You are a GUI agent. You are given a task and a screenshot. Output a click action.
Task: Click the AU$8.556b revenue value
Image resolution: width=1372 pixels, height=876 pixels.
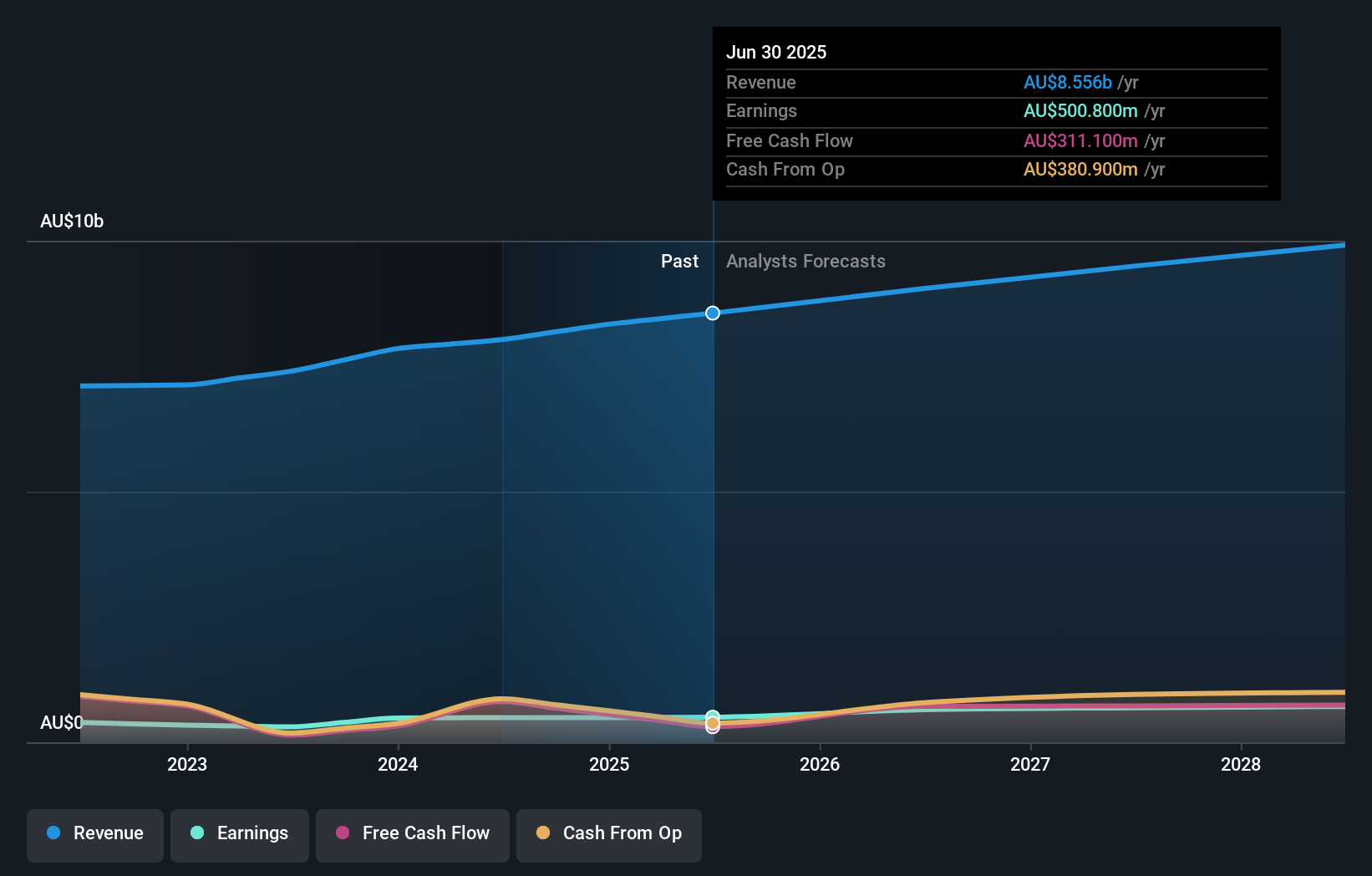[1068, 82]
